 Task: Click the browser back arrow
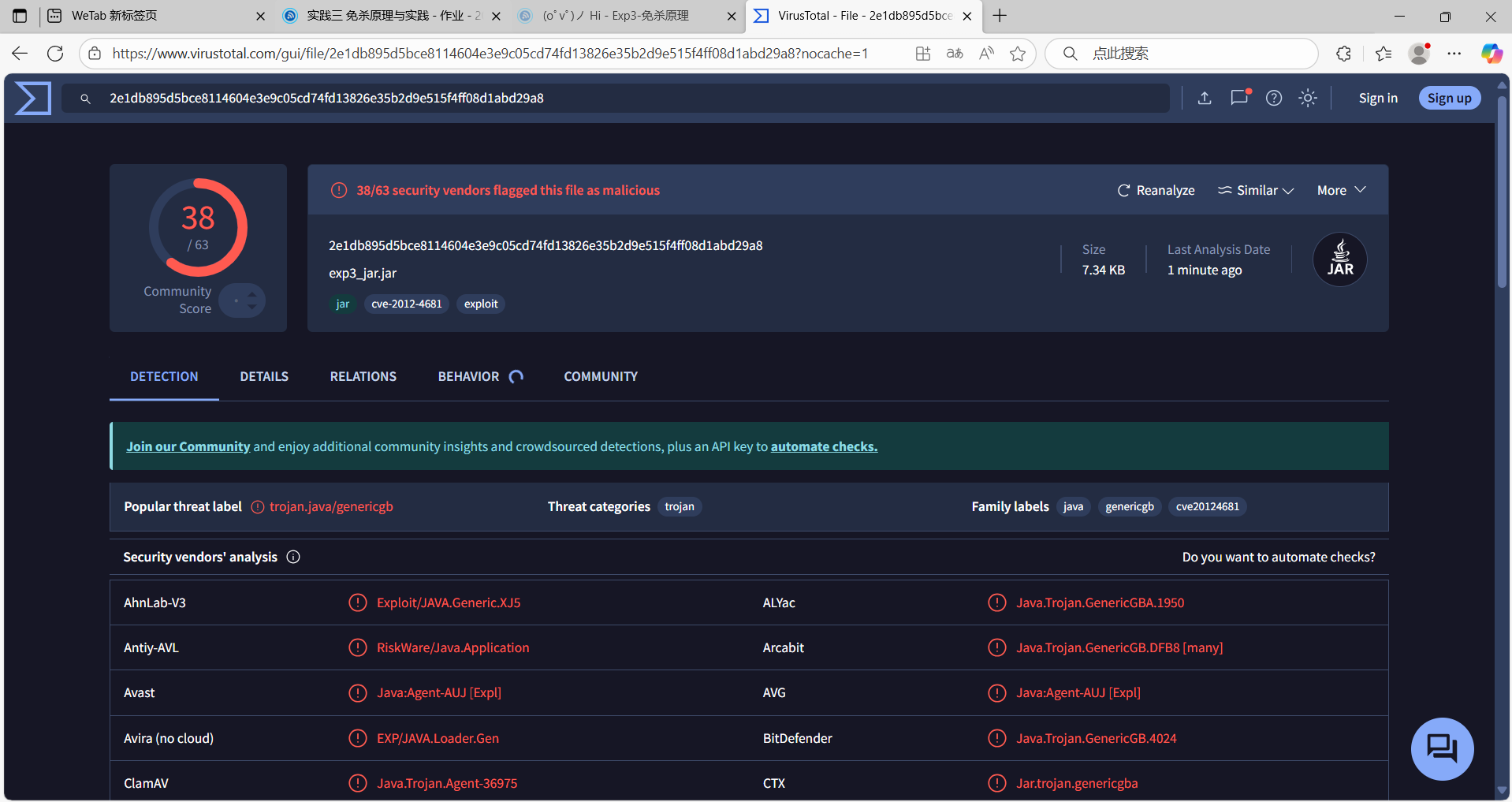pos(20,54)
